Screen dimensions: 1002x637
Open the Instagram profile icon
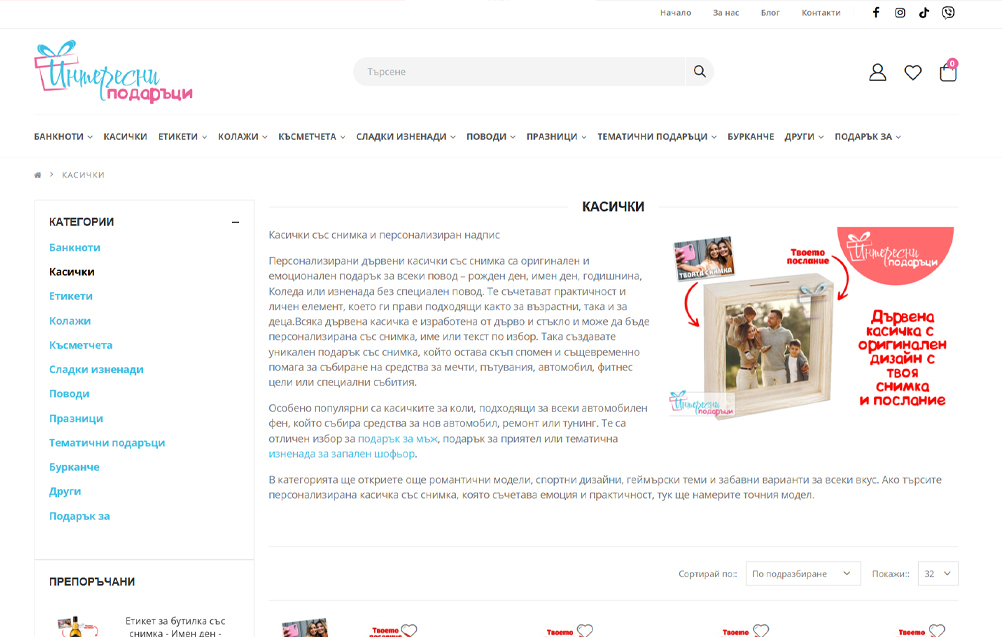pos(900,12)
